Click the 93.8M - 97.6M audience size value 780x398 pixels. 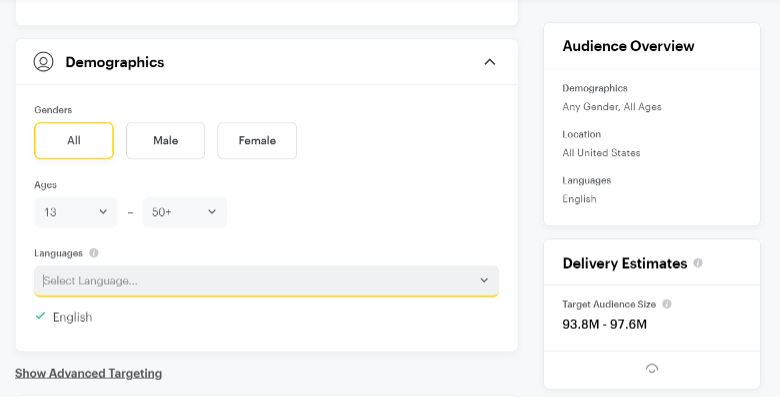[604, 324]
